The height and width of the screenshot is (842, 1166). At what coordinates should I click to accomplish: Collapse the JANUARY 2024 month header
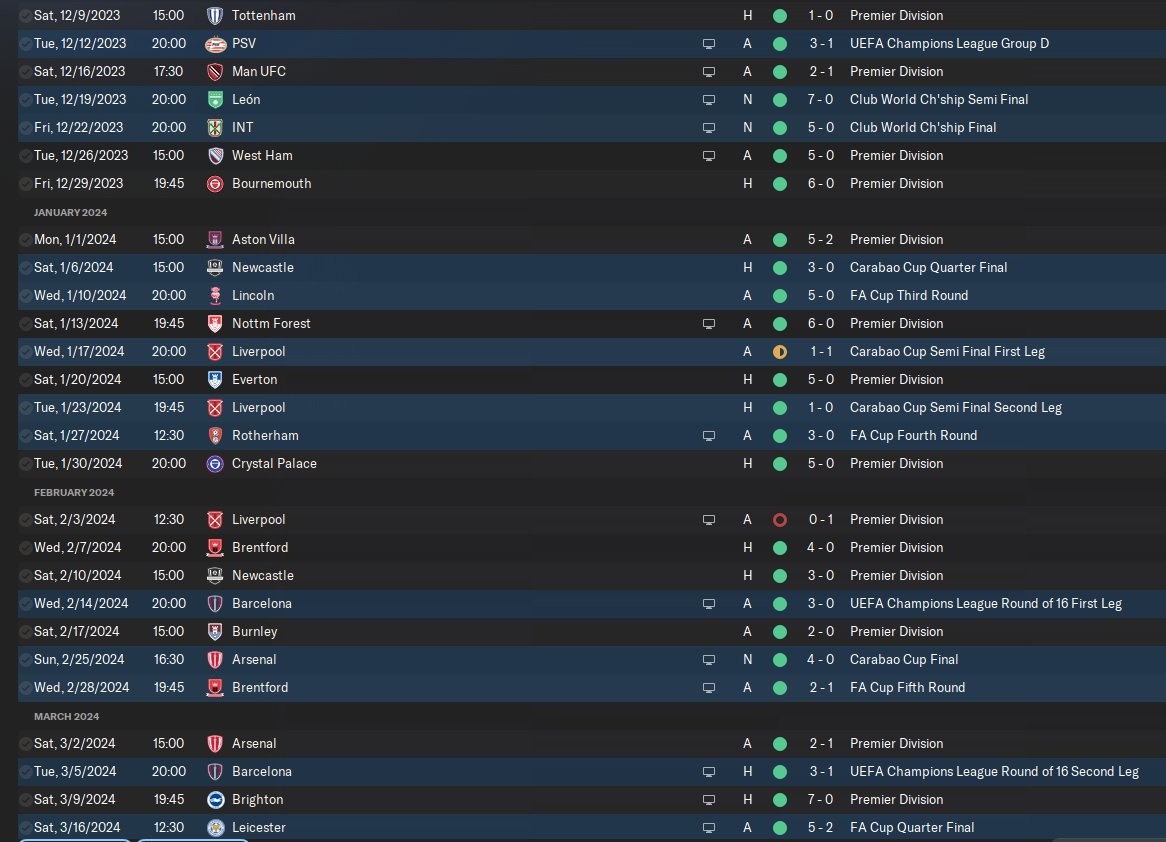coord(70,213)
